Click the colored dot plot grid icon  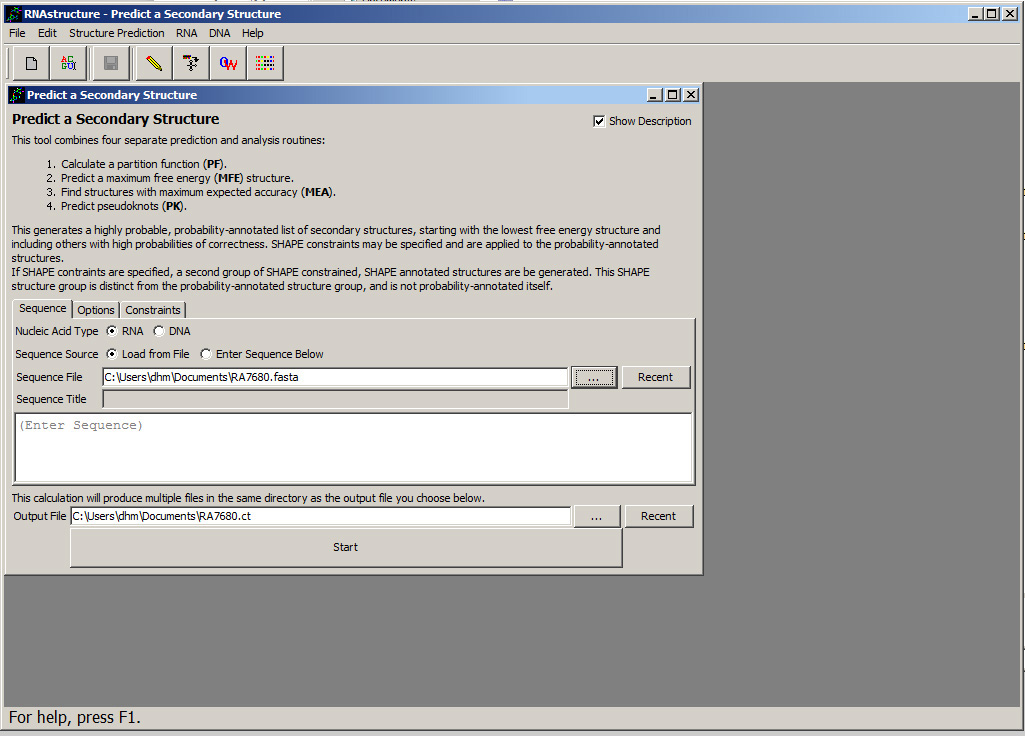pos(265,63)
